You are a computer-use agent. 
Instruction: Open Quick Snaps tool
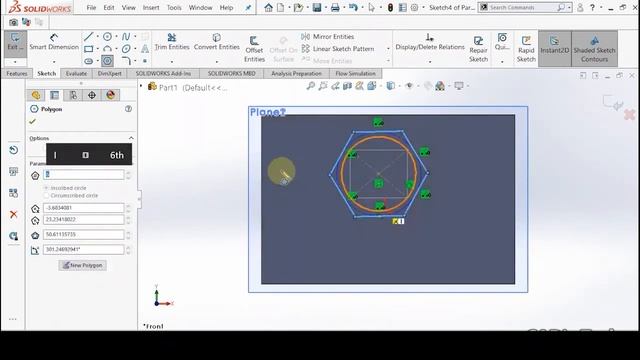click(502, 42)
